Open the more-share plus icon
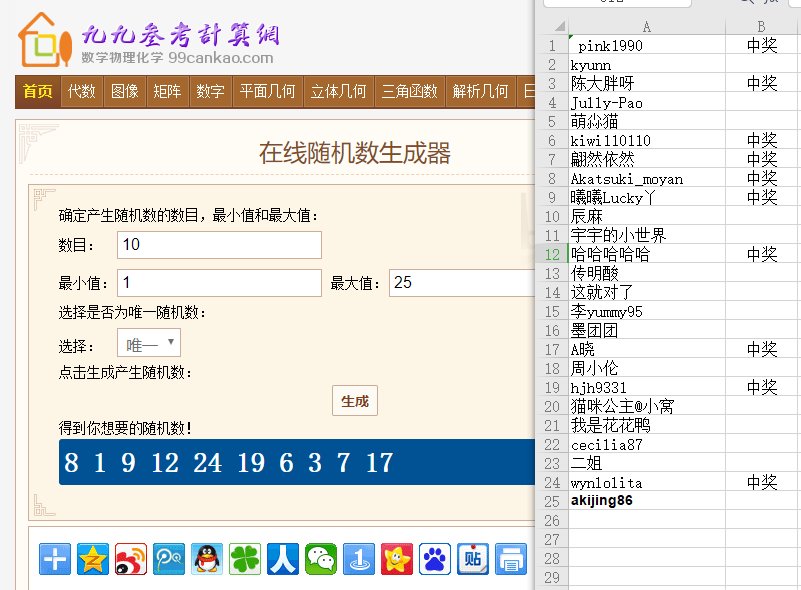801x590 pixels. (55, 559)
